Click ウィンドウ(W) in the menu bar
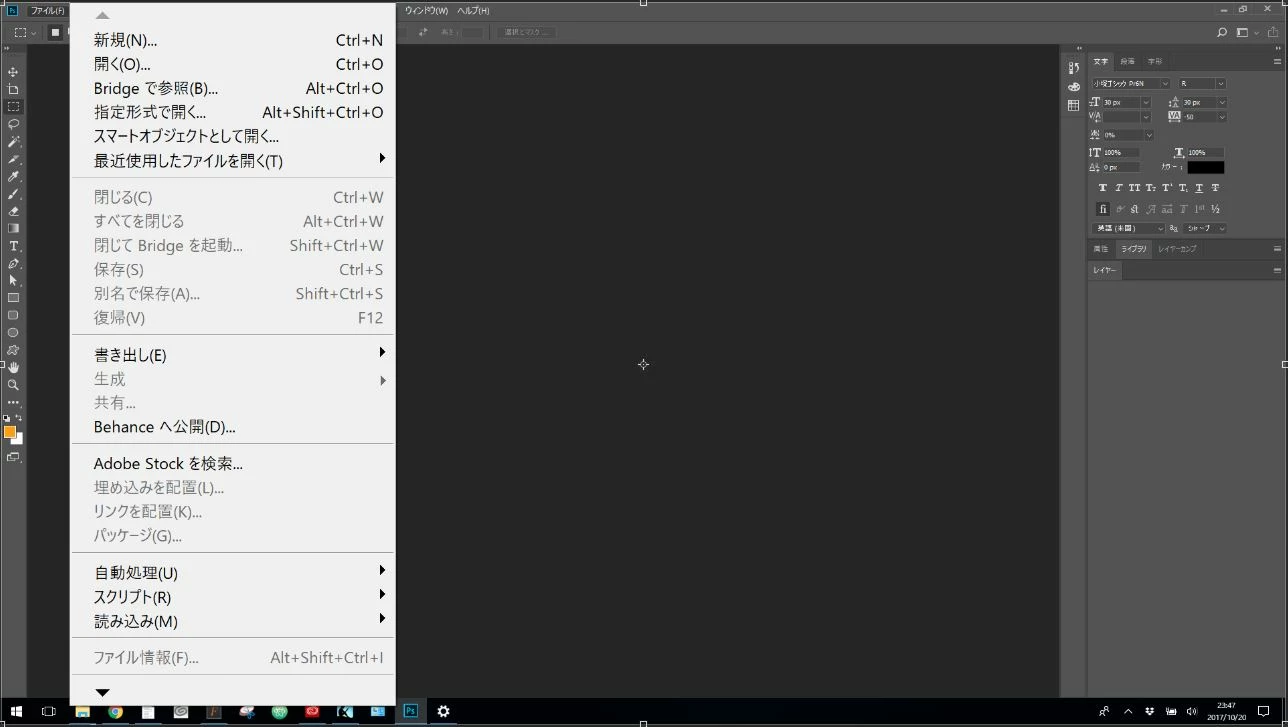Screen dimensions: 1288x727 (426, 10)
